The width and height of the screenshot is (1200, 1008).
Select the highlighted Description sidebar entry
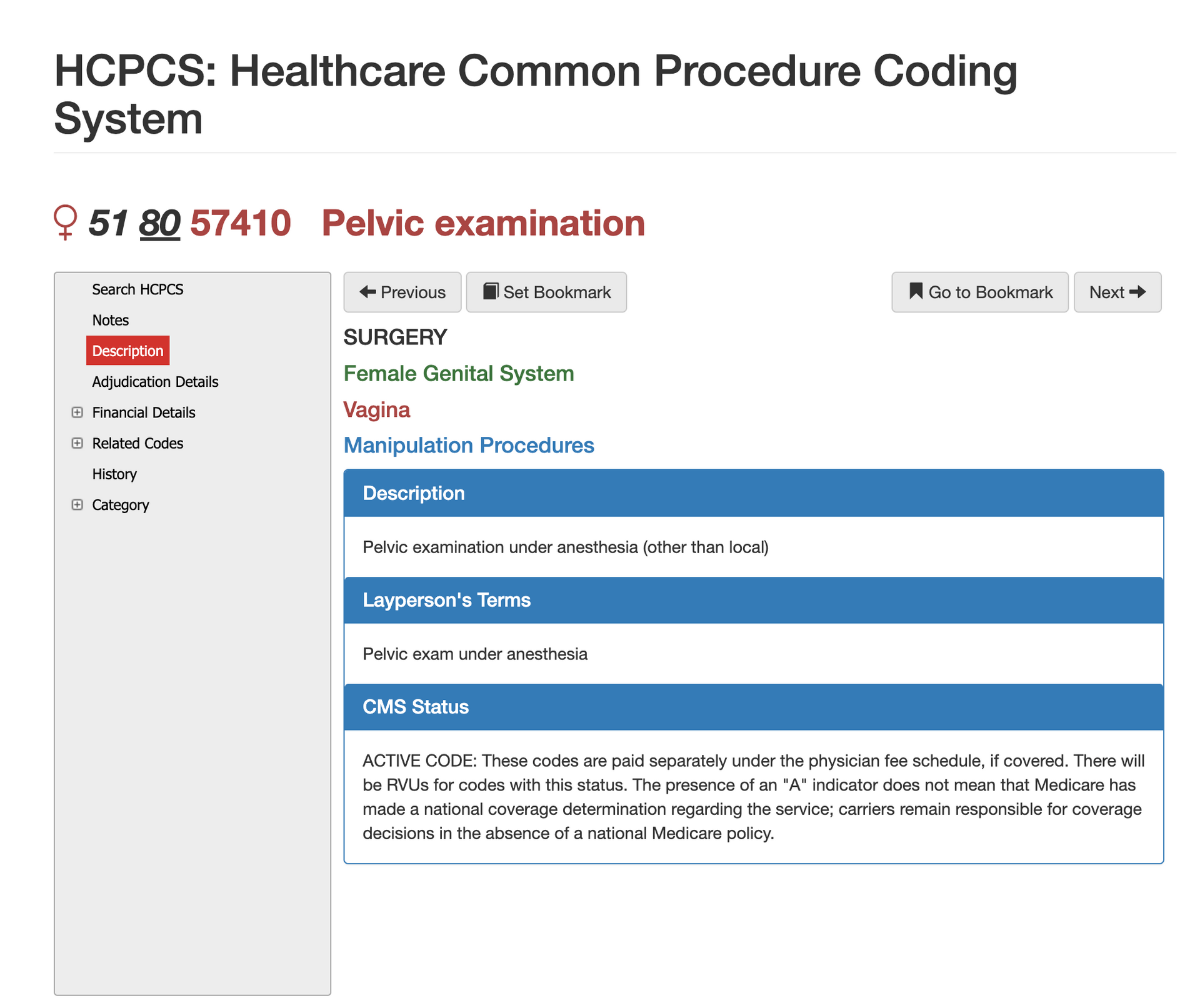click(127, 351)
